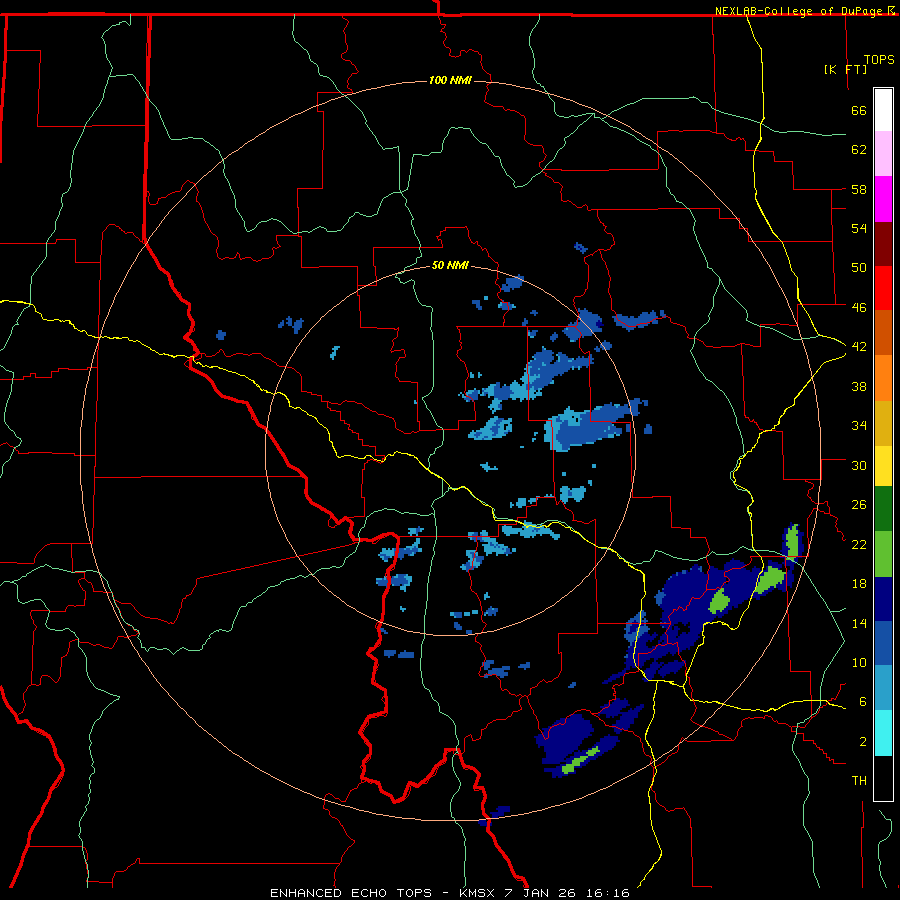Click the "16:16" timestamp
The width and height of the screenshot is (900, 900).
pyautogui.click(x=608, y=893)
